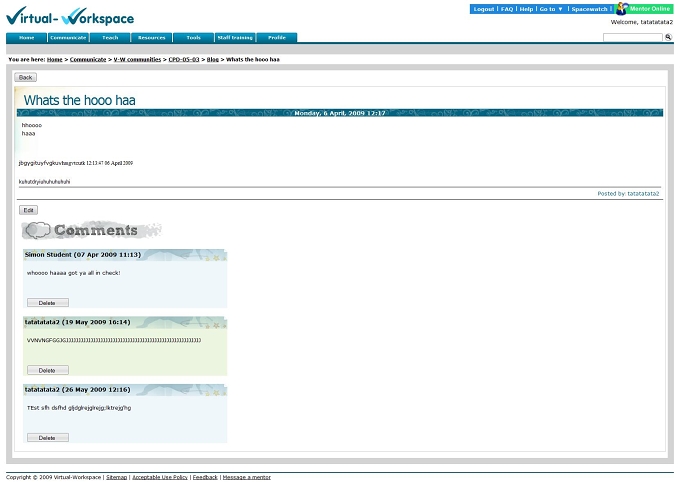Image resolution: width=680 pixels, height=482 pixels.
Task: Select the Tools tab
Action: click(x=193, y=38)
